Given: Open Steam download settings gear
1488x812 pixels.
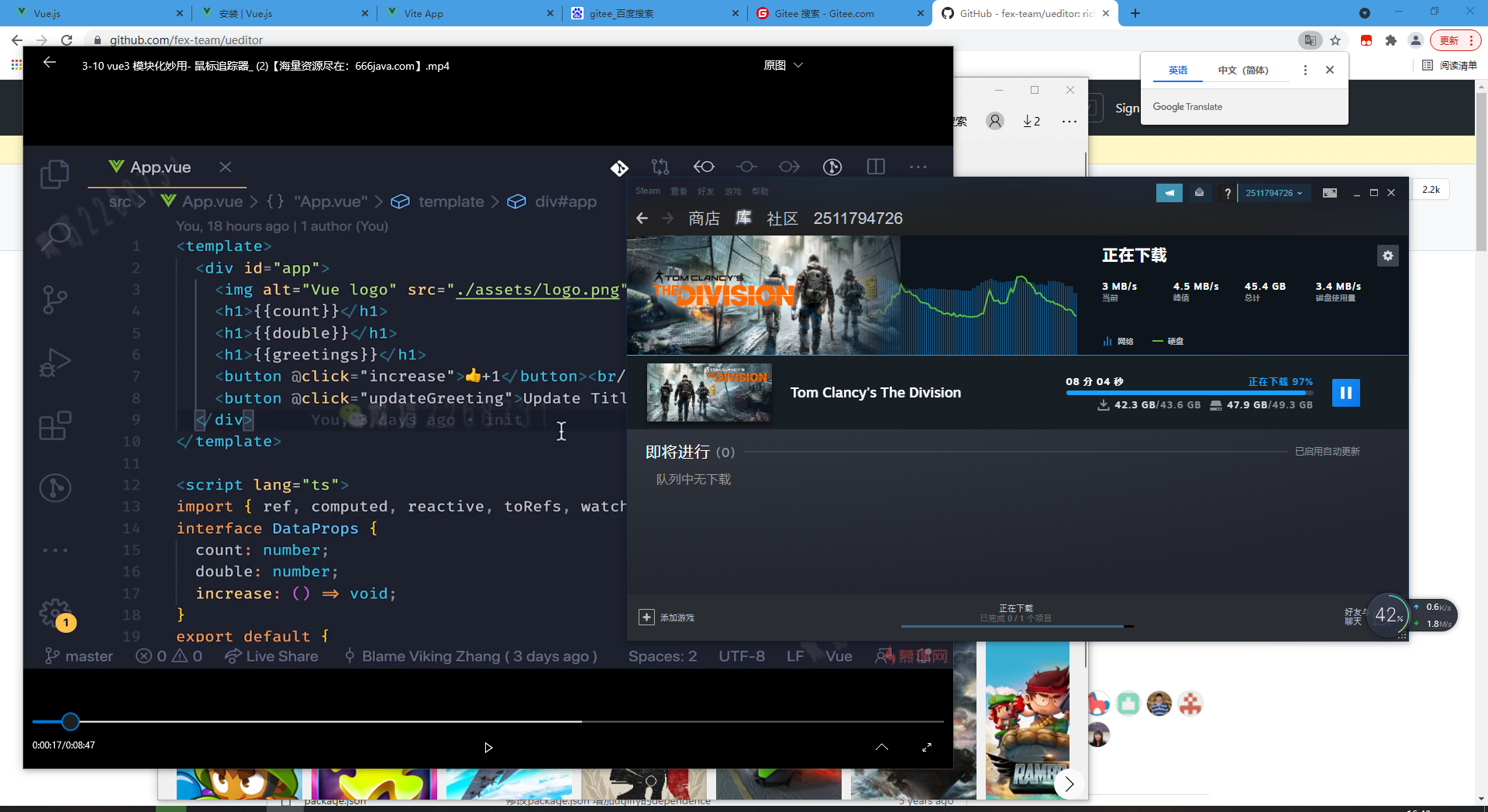Looking at the screenshot, I should 1387,256.
